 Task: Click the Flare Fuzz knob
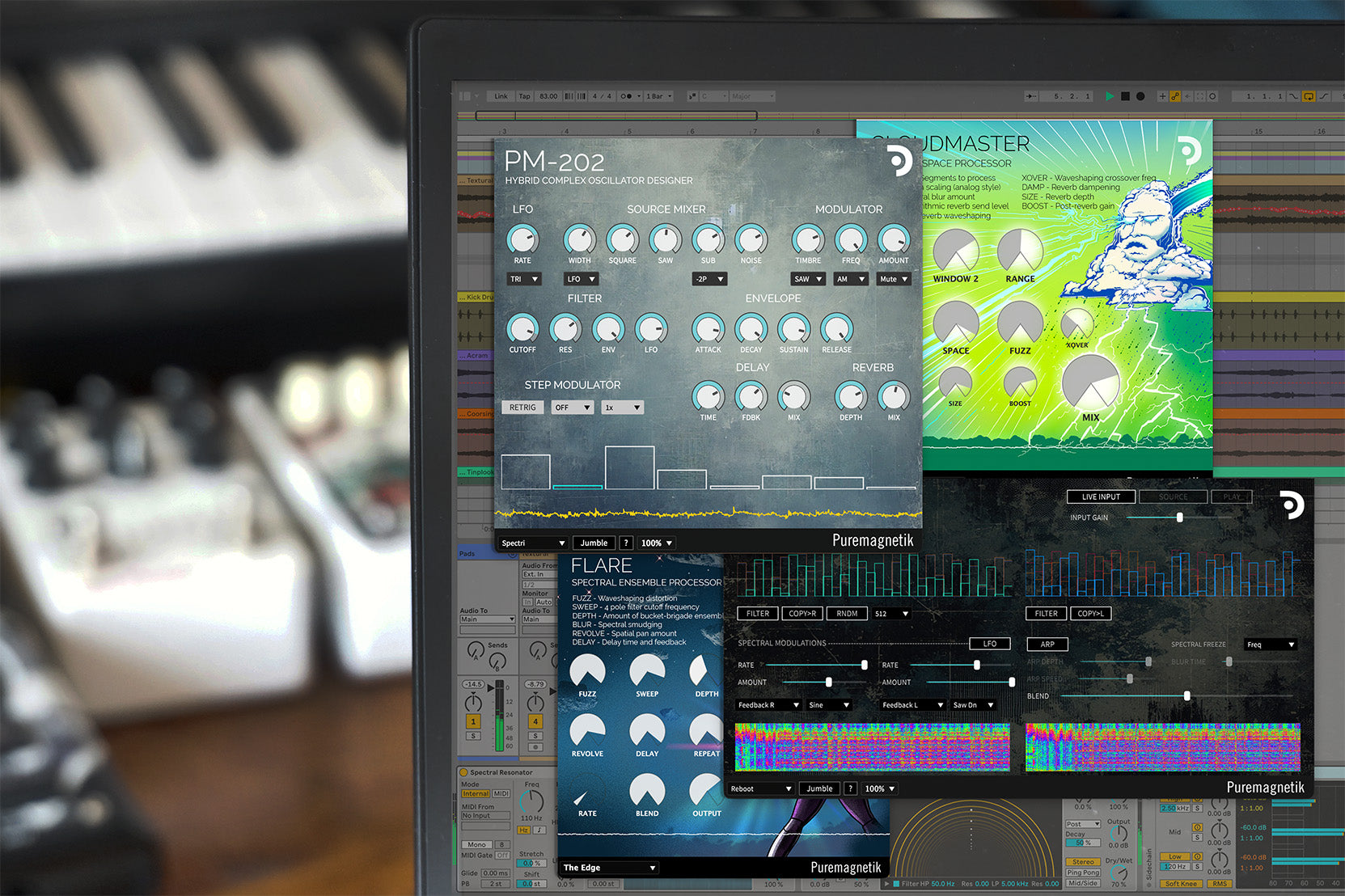tap(588, 670)
